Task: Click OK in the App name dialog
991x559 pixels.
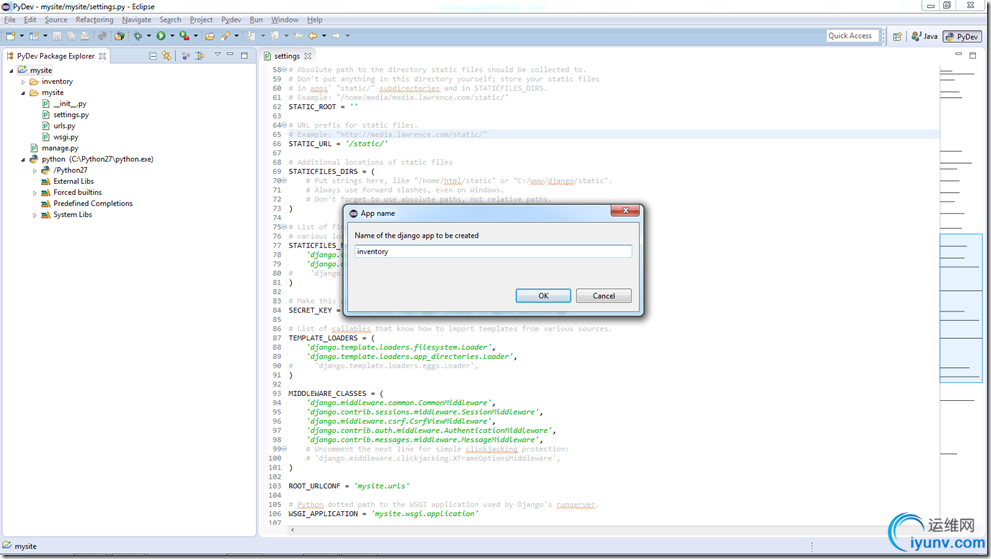Action: [x=543, y=295]
